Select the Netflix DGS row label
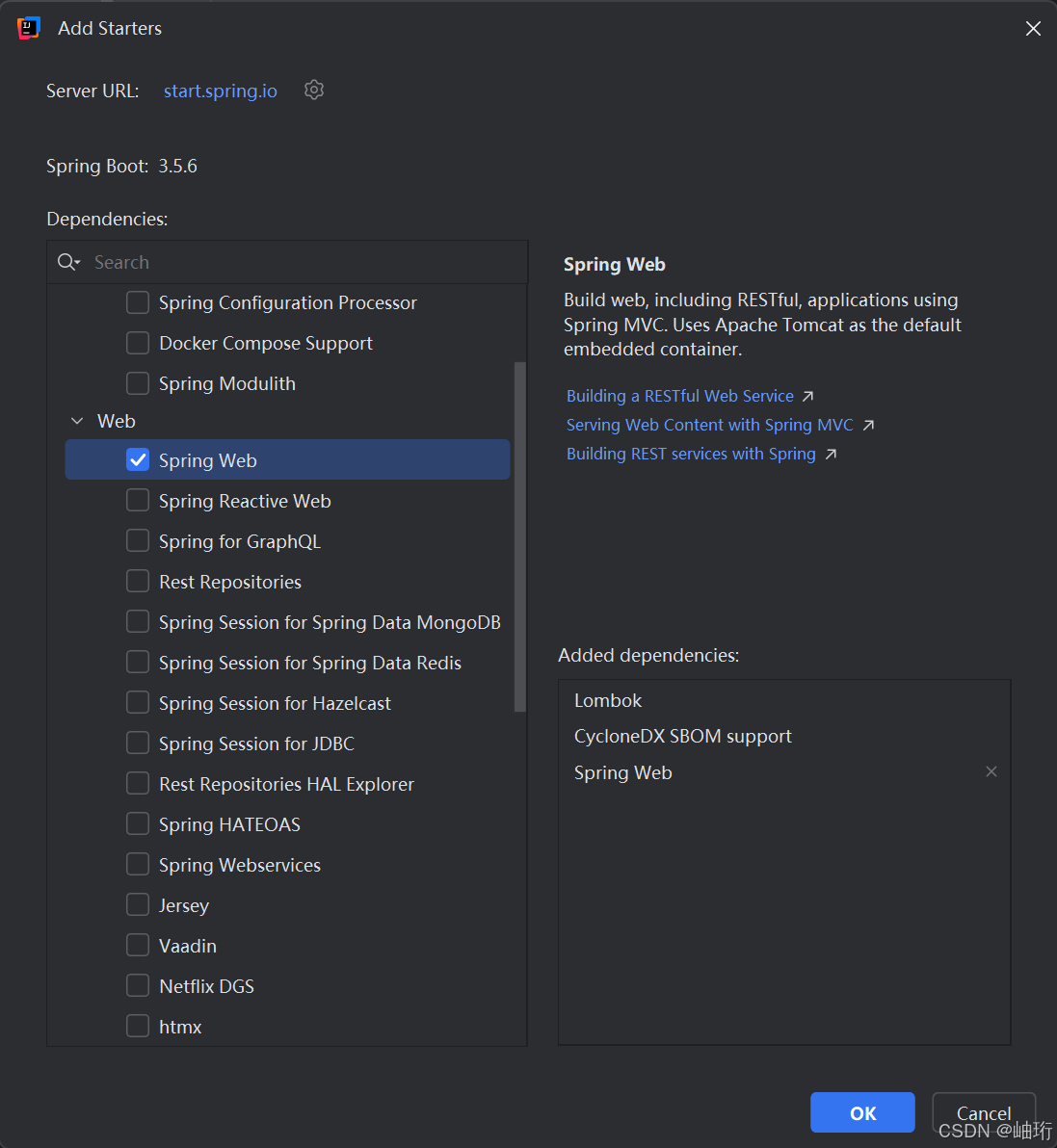Viewport: 1057px width, 1148px height. tap(206, 986)
